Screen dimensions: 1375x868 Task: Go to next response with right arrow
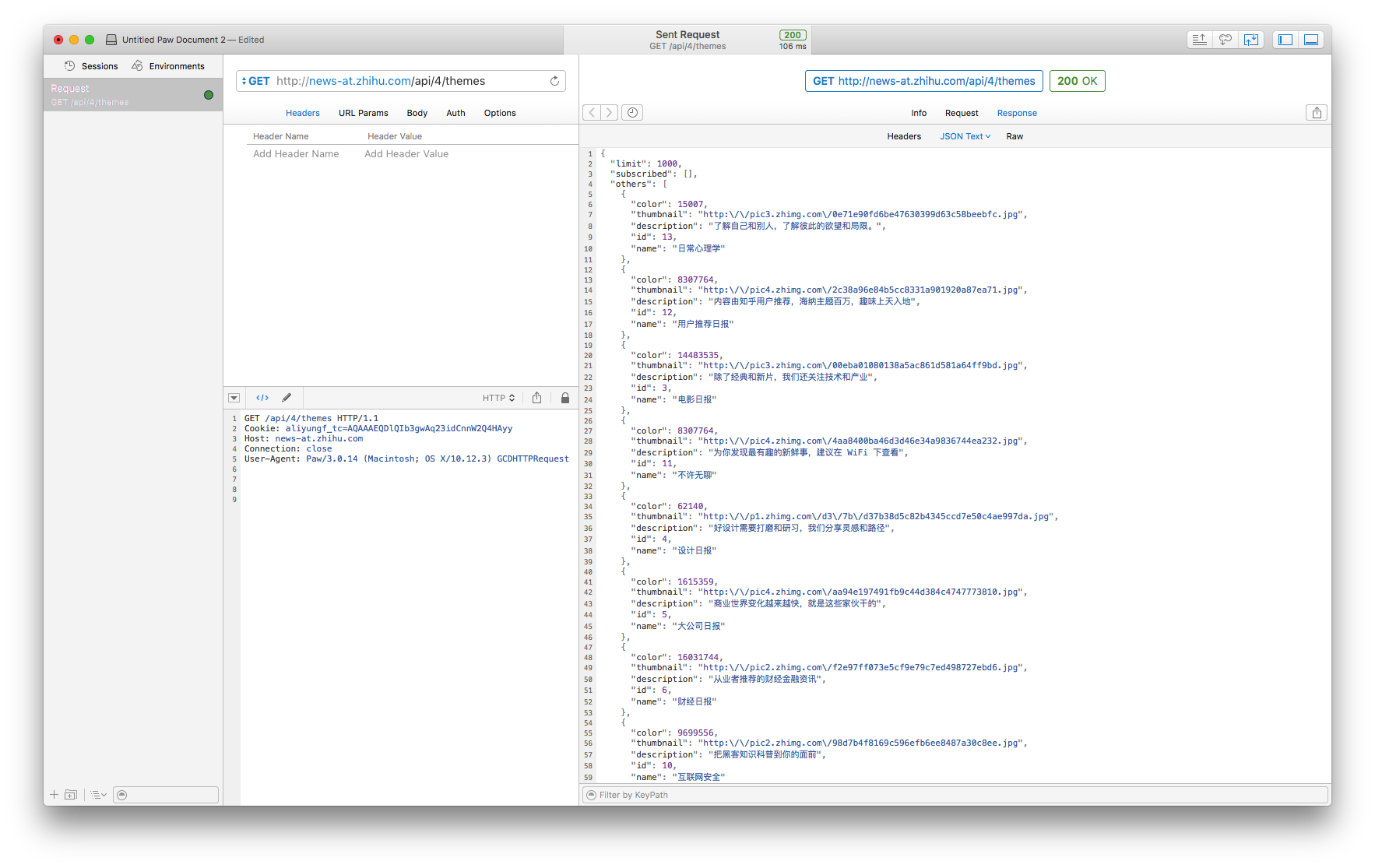click(x=610, y=113)
